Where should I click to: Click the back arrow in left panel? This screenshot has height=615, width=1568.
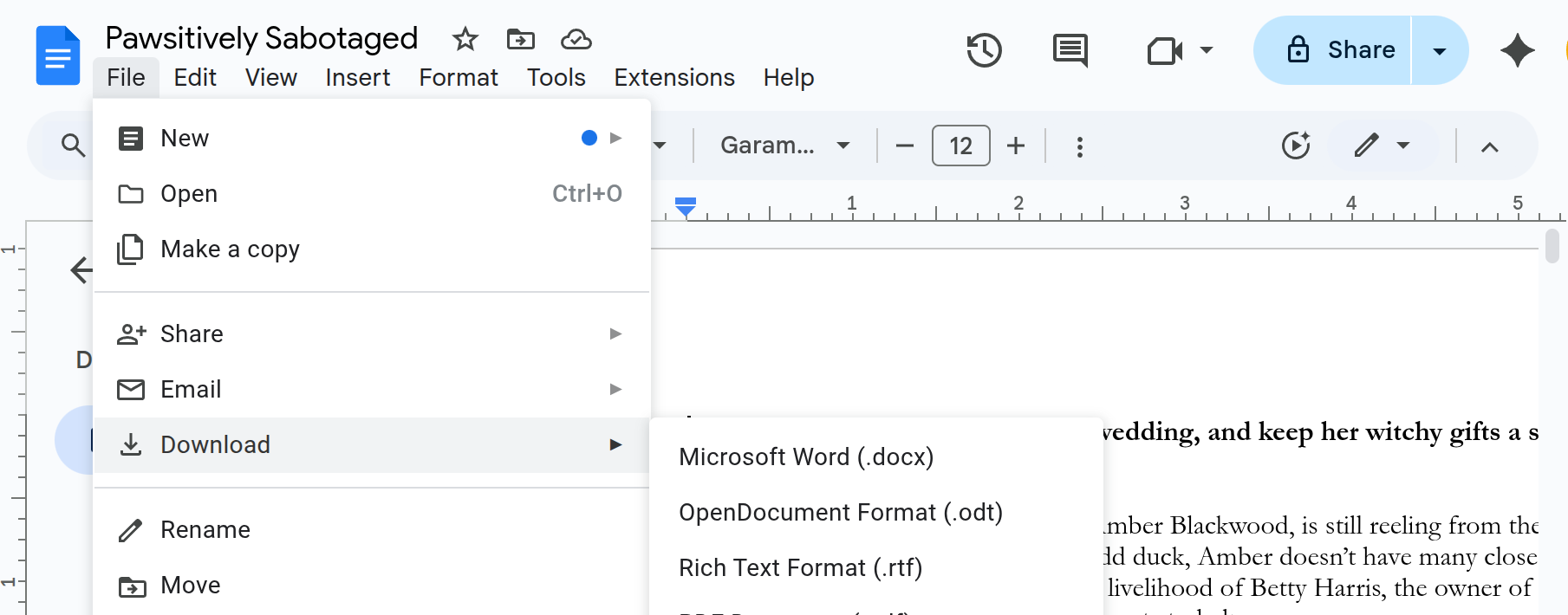tap(81, 270)
